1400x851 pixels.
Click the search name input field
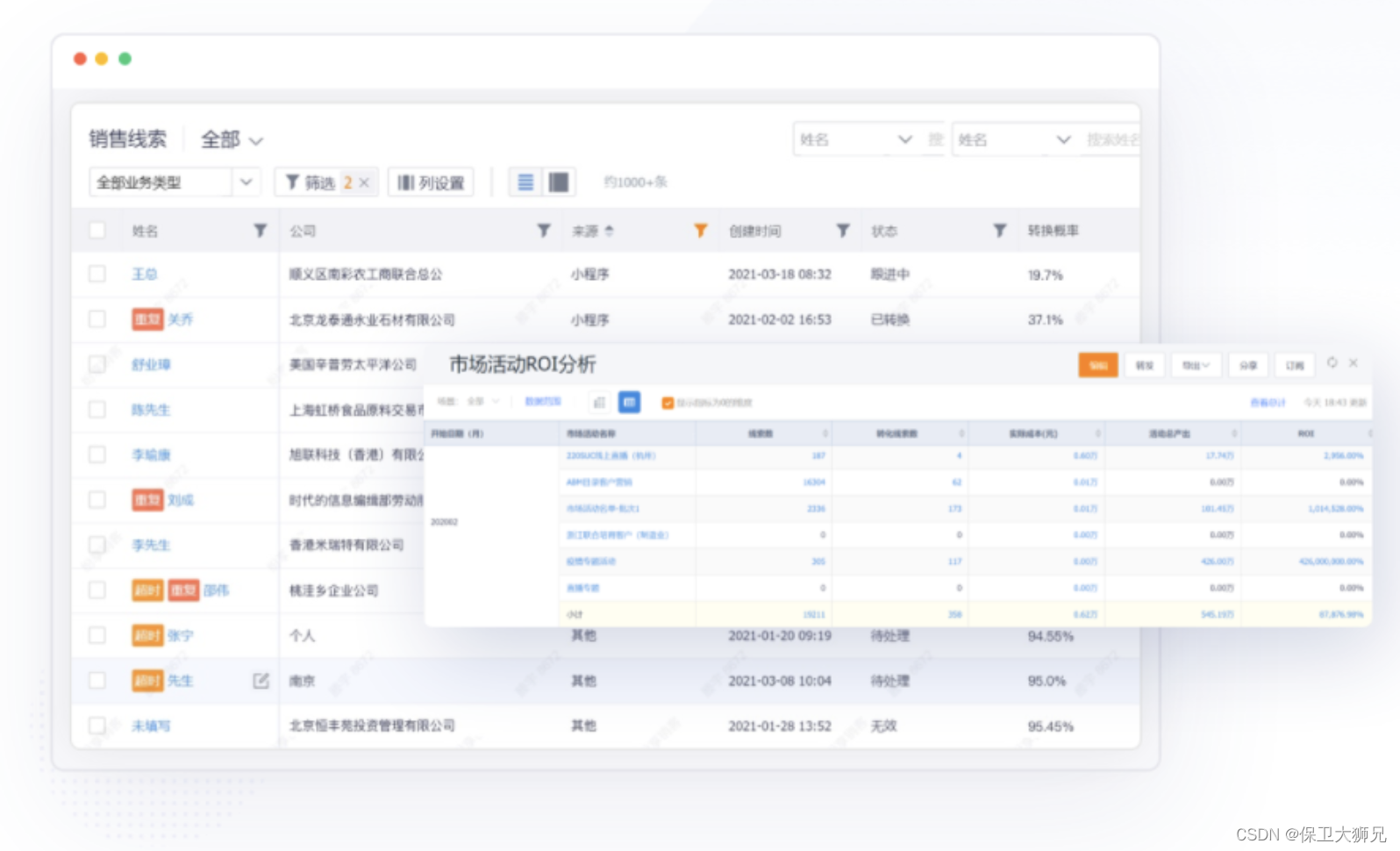(1111, 139)
